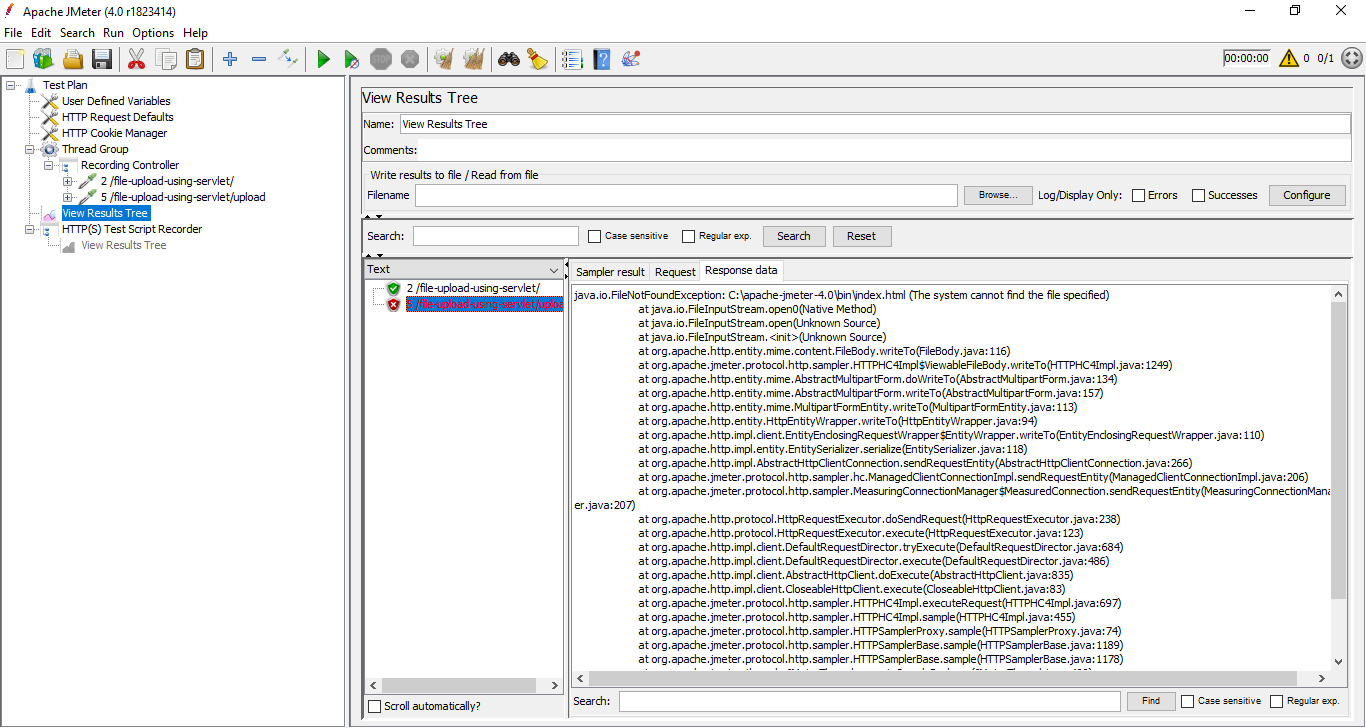Switch to the Sampler result tab
The width and height of the screenshot is (1366, 728).
click(x=610, y=272)
